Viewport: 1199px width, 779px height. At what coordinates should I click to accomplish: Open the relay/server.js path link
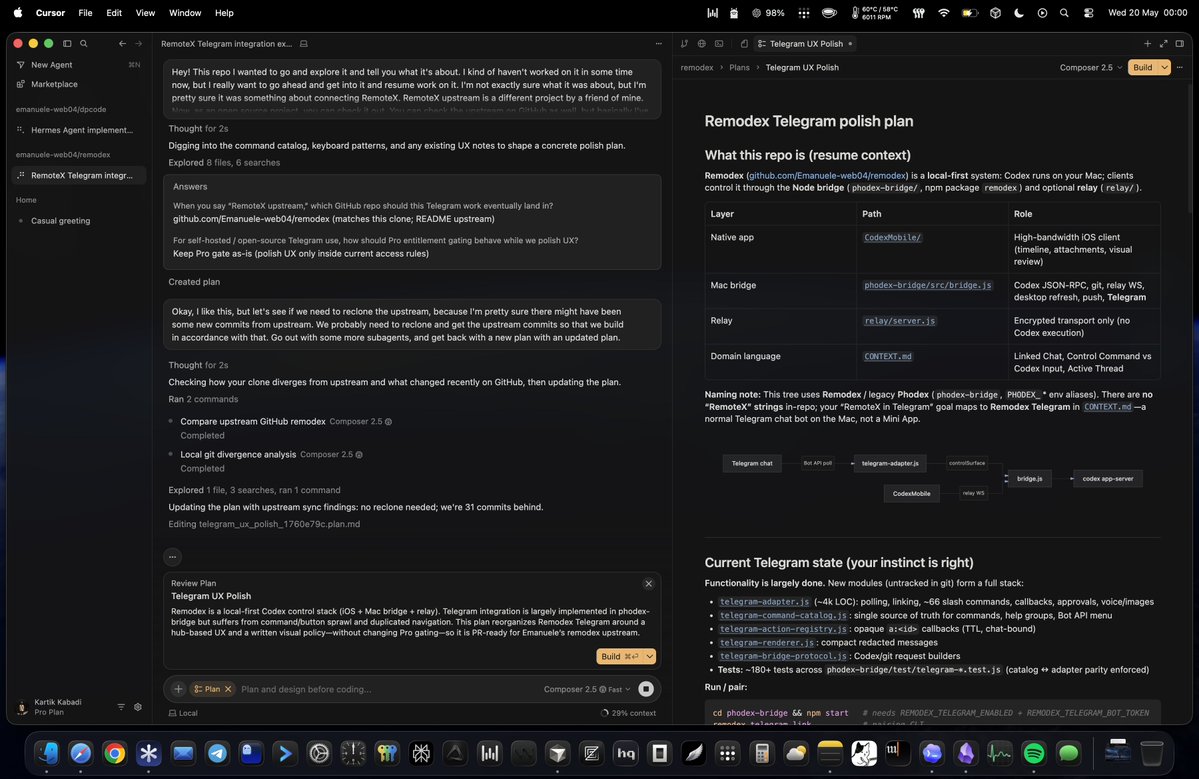pos(899,321)
